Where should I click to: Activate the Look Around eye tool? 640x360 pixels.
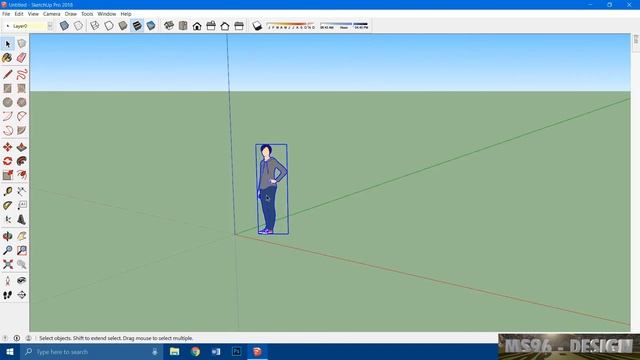pyautogui.click(x=22, y=280)
